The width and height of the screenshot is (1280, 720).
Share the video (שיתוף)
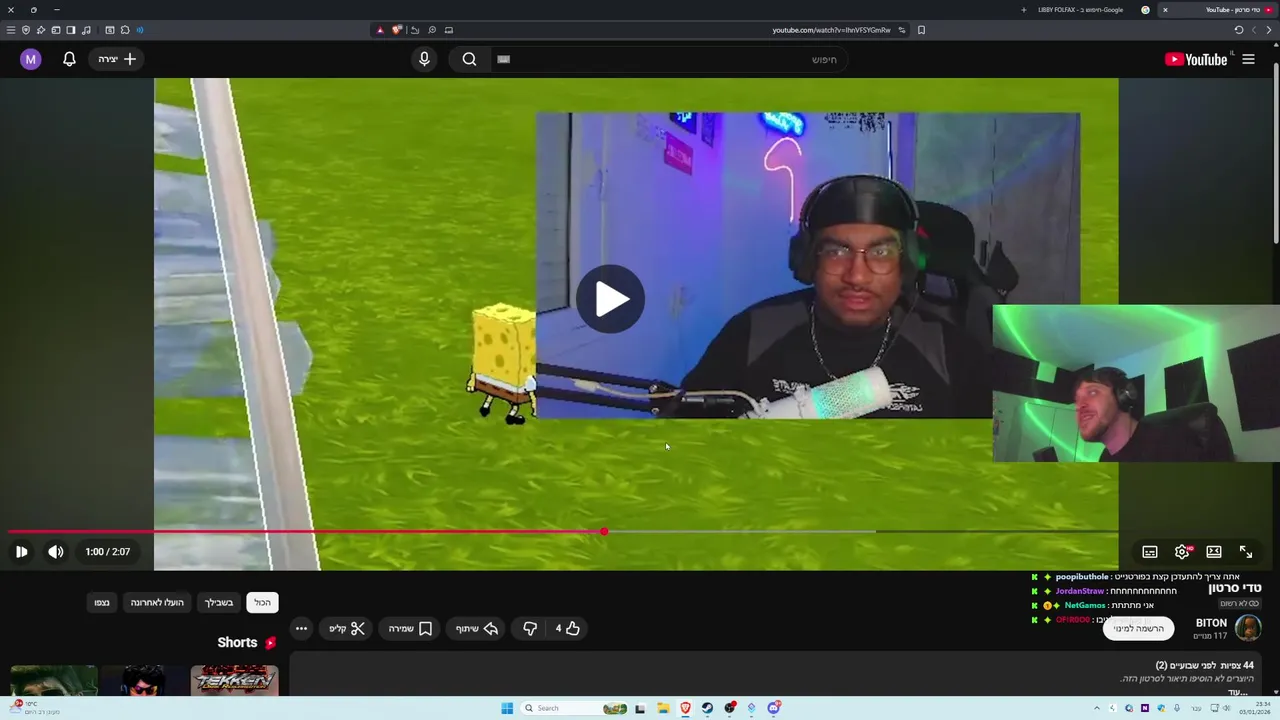(477, 628)
